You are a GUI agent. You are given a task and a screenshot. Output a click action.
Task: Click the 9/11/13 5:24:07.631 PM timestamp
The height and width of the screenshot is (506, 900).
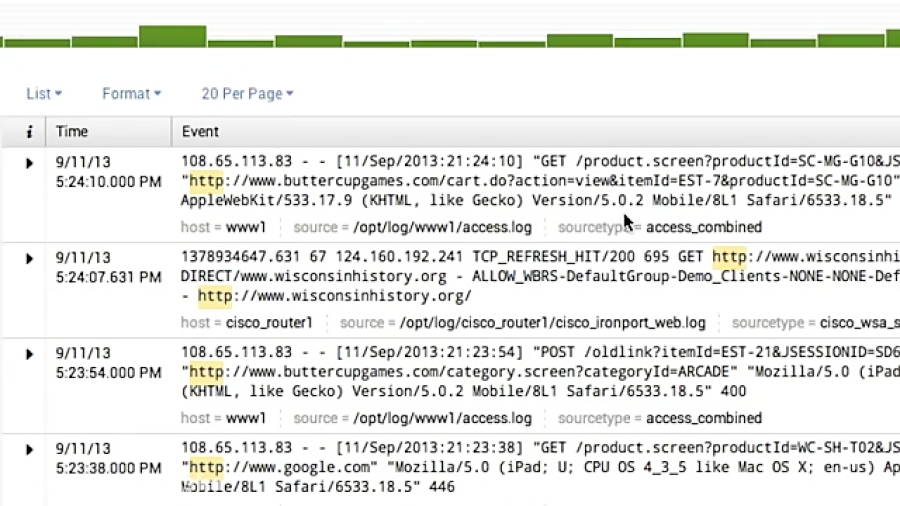point(108,267)
